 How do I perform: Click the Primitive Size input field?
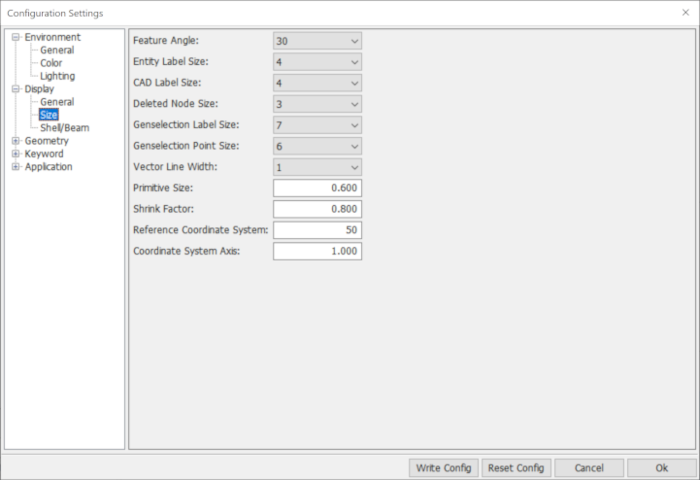coord(317,188)
